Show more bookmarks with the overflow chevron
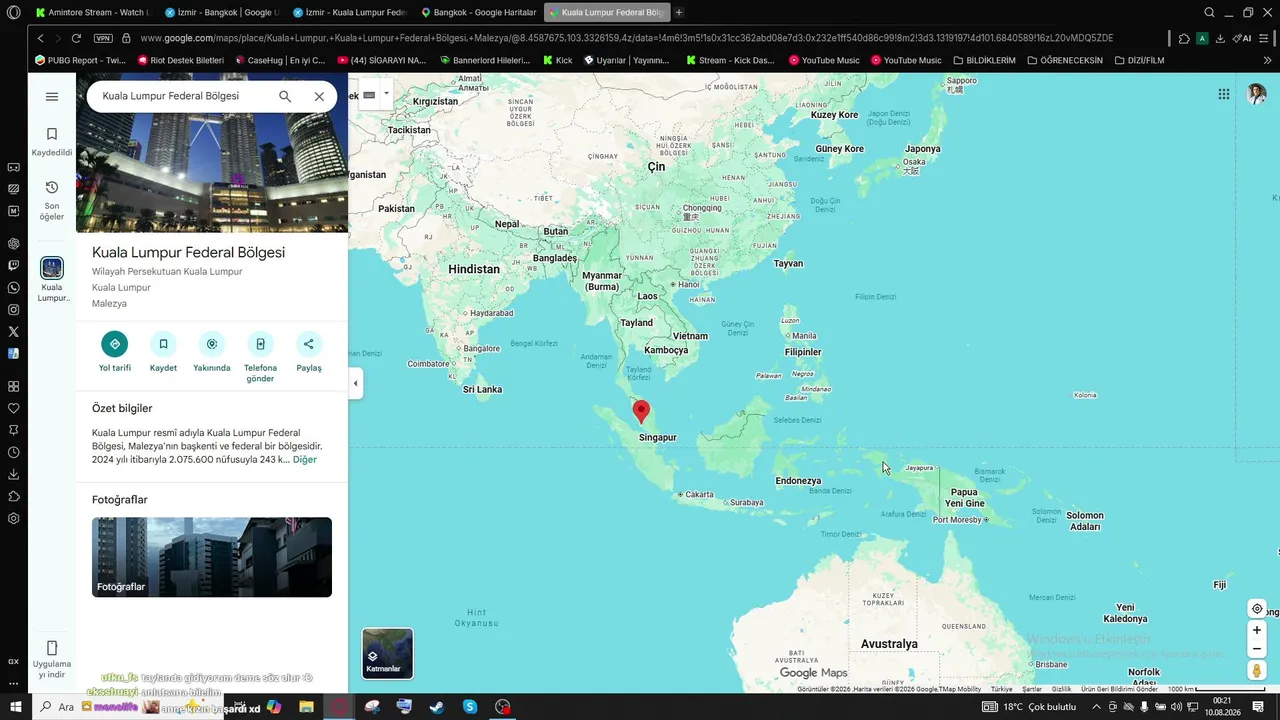Screen dimensions: 1280x720 click(x=1268, y=60)
